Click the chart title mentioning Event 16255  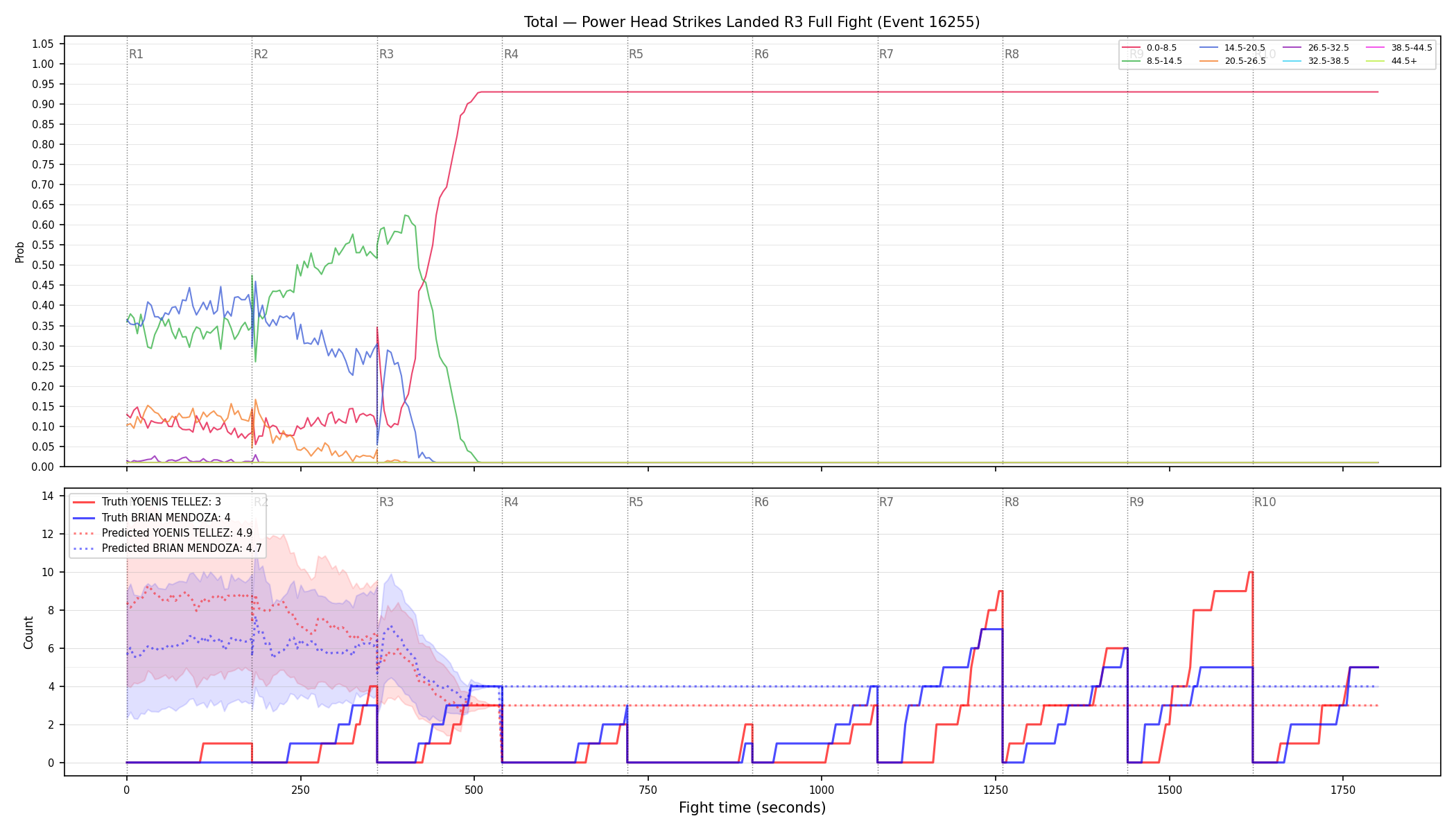coord(752,22)
